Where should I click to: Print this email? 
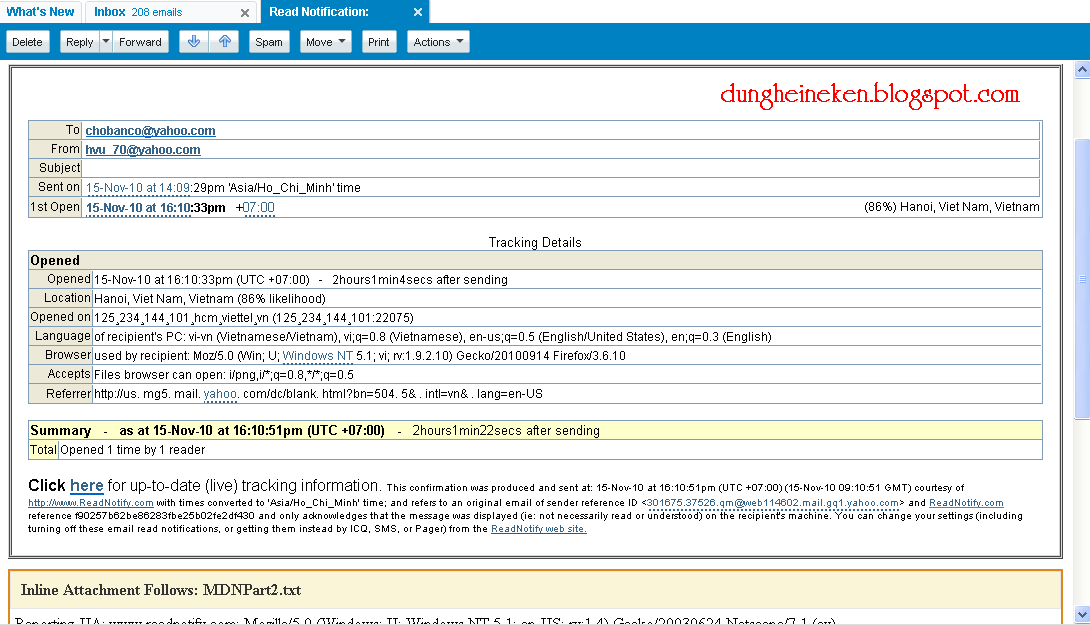378,42
